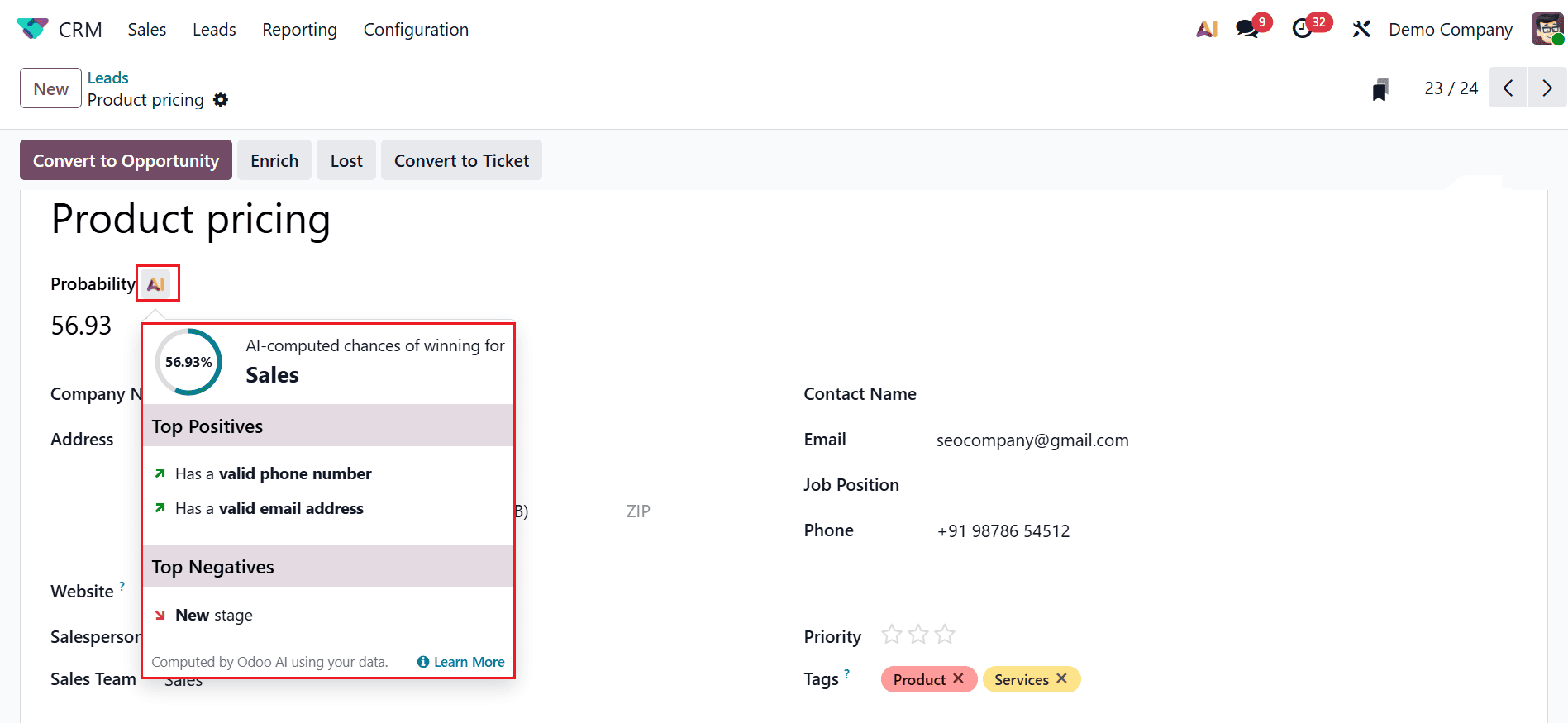Edit the phone number +91 98786 54512
This screenshot has width=1568, height=723.
tap(1003, 530)
